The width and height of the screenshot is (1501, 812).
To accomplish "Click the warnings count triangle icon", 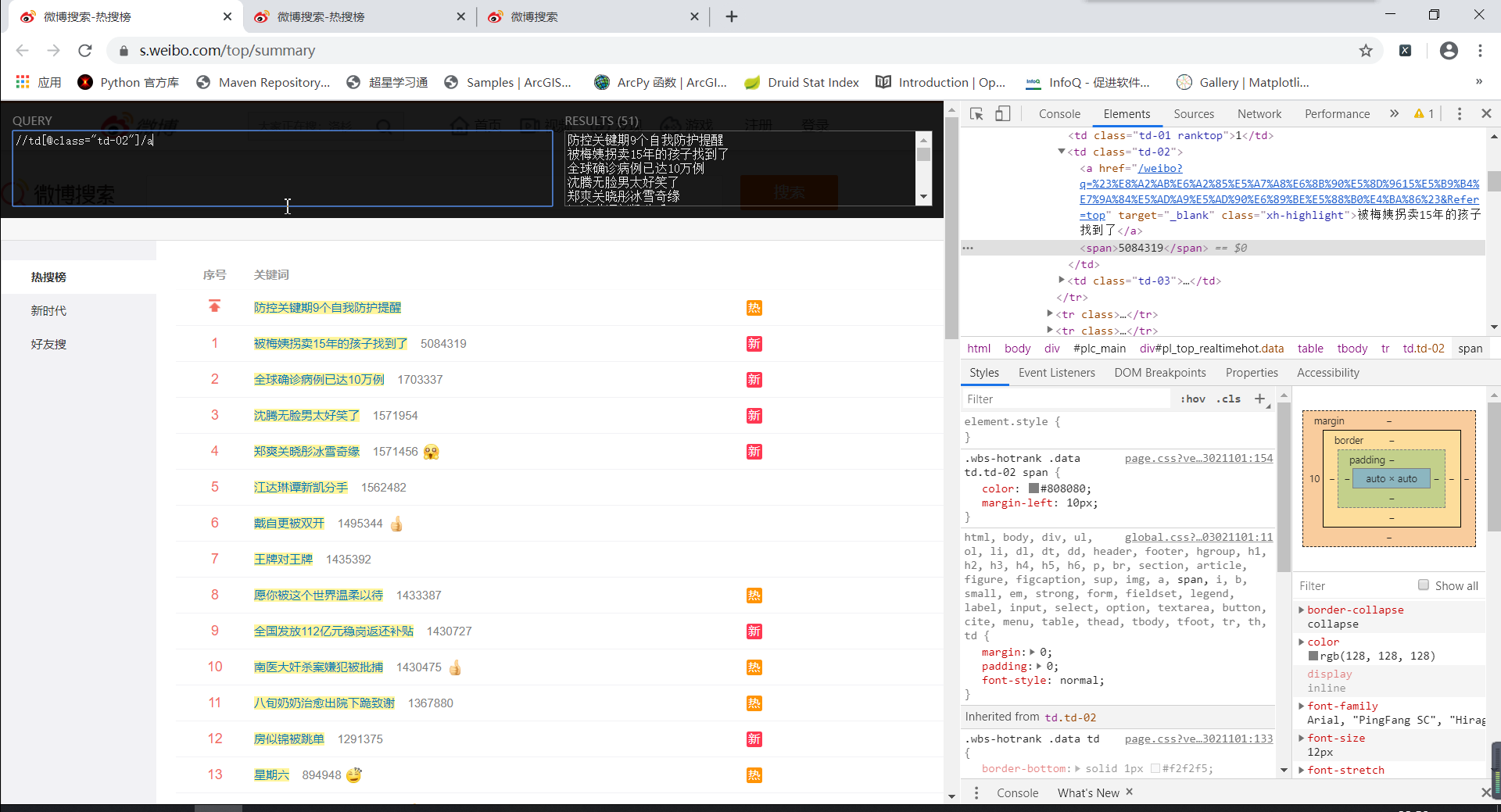I will (1419, 114).
